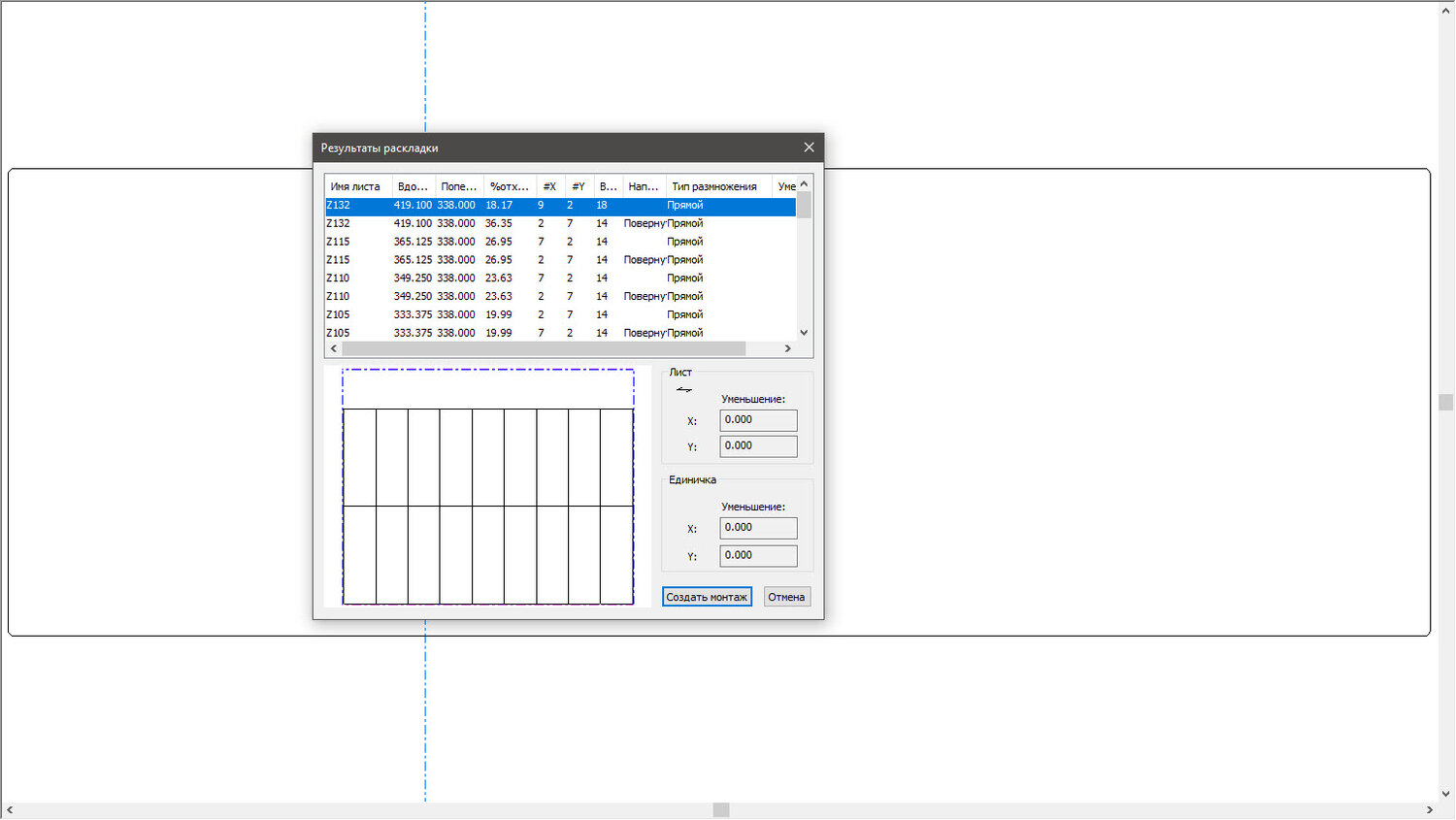Image resolution: width=1456 pixels, height=820 pixels.
Task: Focus the Лист Уменьшение X field
Action: pyautogui.click(x=758, y=420)
